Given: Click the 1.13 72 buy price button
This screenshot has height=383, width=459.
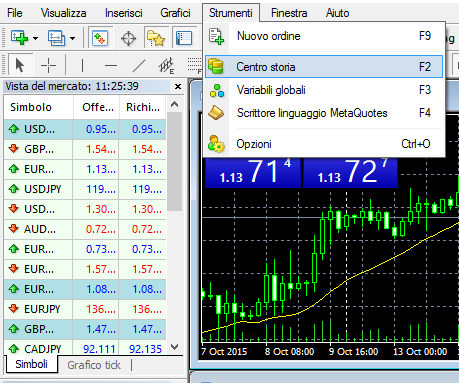Looking at the screenshot, I should pyautogui.click(x=350, y=172).
